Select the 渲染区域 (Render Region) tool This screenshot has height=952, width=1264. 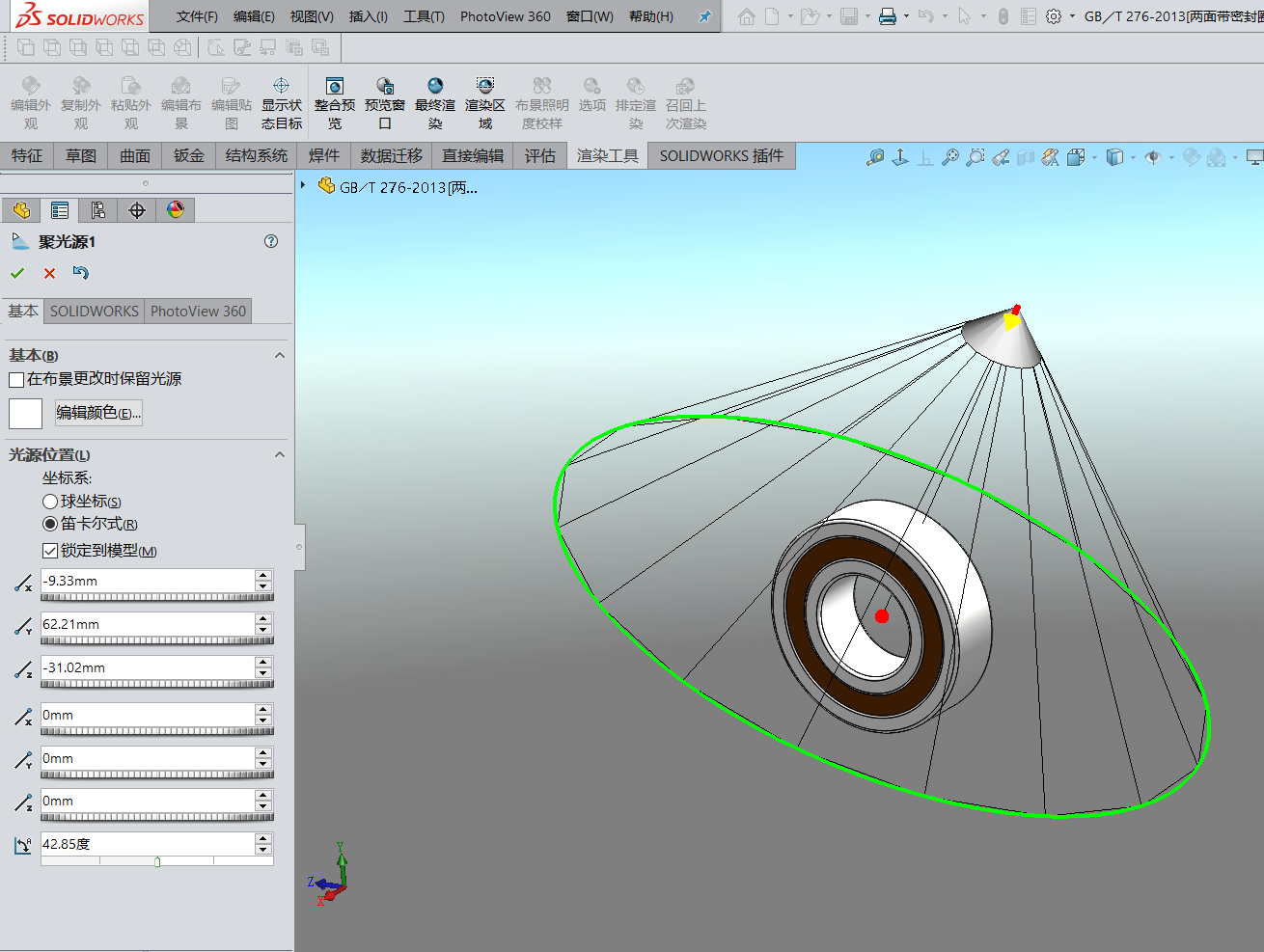tap(484, 100)
